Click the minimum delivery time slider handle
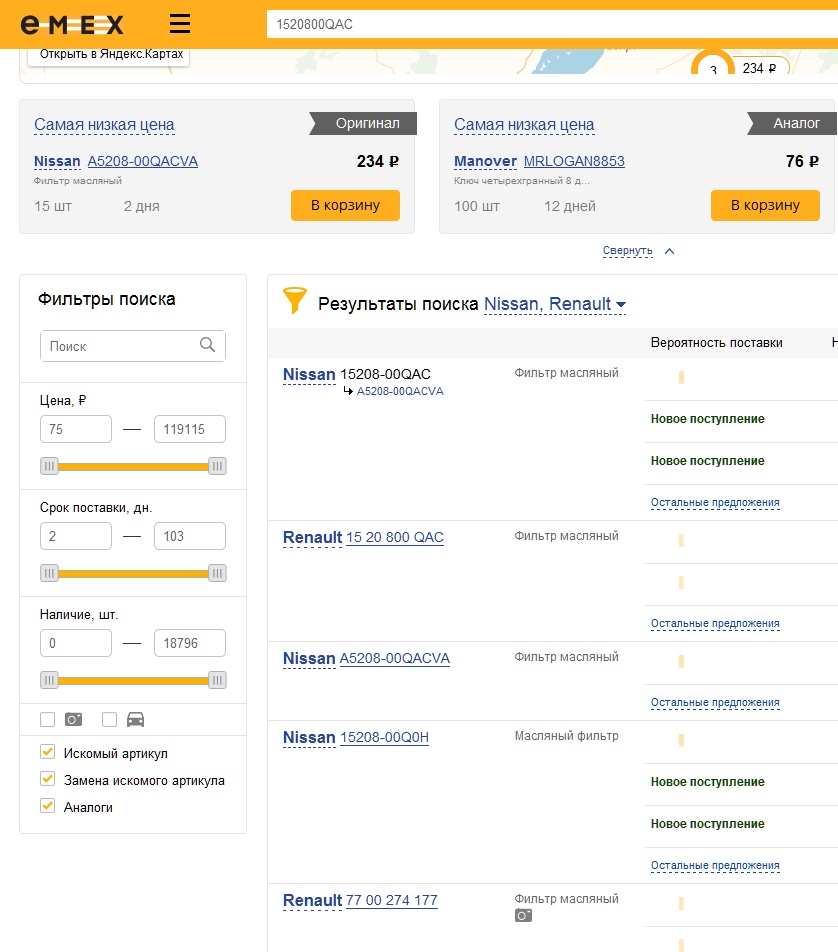The height and width of the screenshot is (952, 838). coord(49,573)
